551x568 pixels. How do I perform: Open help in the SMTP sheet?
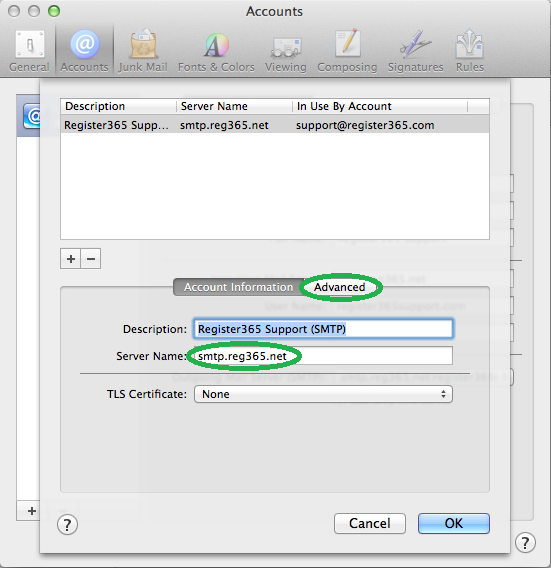[x=67, y=525]
